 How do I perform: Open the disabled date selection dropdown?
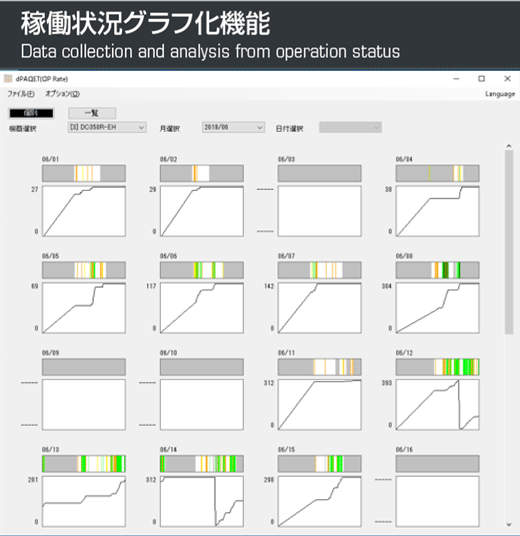[x=350, y=128]
